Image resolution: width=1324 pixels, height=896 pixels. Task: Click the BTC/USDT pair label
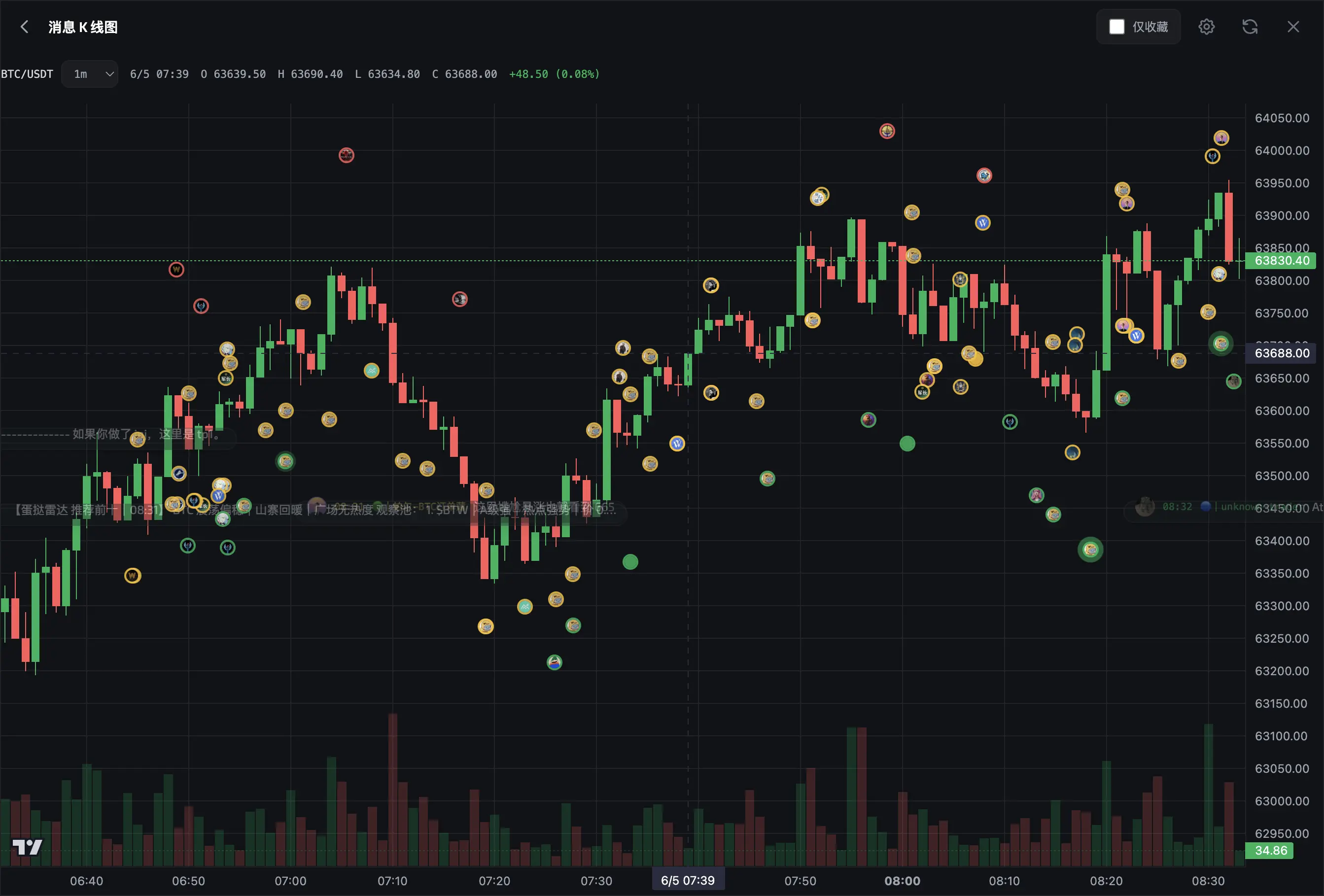(27, 74)
